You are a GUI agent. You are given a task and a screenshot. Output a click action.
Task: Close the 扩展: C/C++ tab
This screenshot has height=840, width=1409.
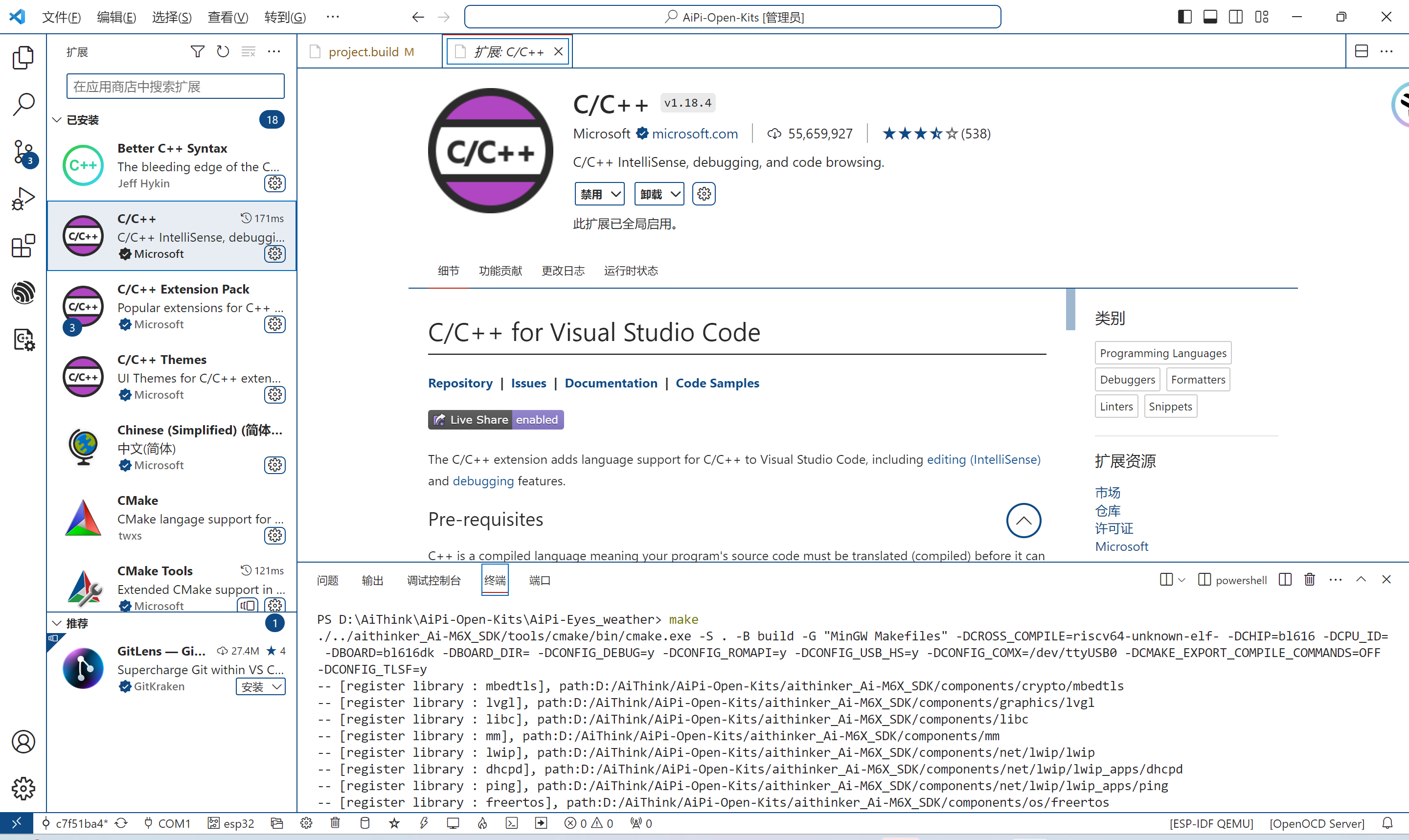click(x=559, y=51)
